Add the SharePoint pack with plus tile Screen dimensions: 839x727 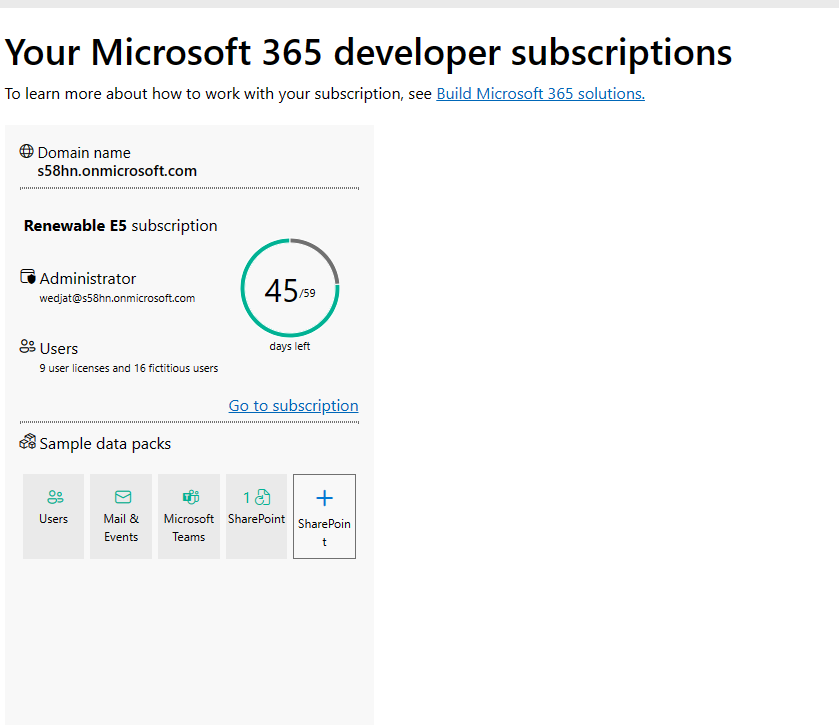point(324,516)
